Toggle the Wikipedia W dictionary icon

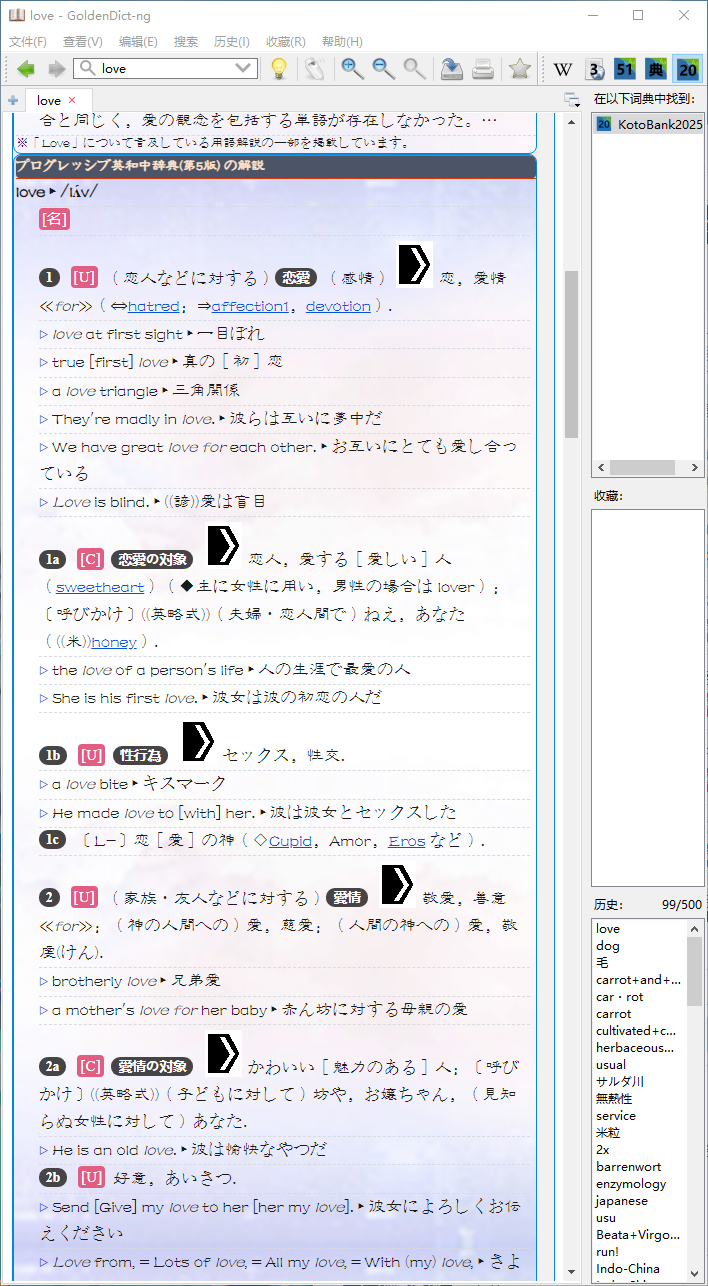coord(563,69)
